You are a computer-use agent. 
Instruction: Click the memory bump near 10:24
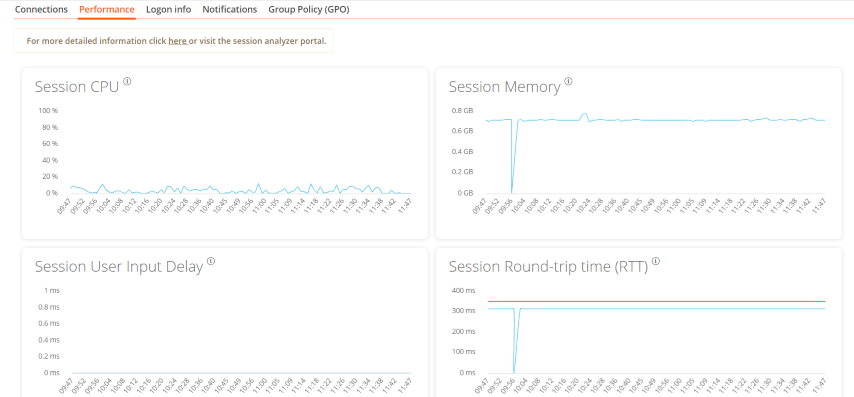584,114
